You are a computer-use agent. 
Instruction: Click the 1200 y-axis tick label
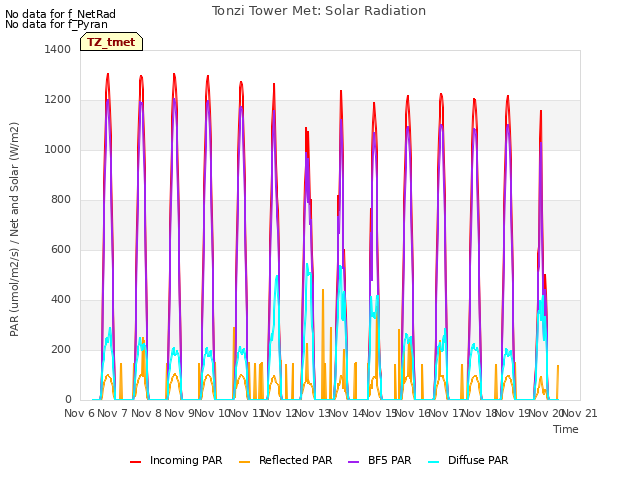(x=58, y=100)
